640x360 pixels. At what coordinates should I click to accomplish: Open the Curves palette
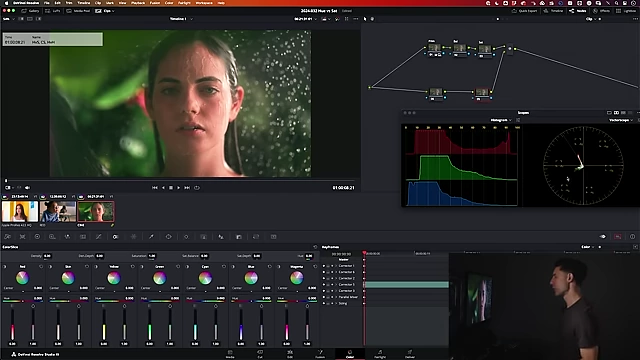coord(98,237)
